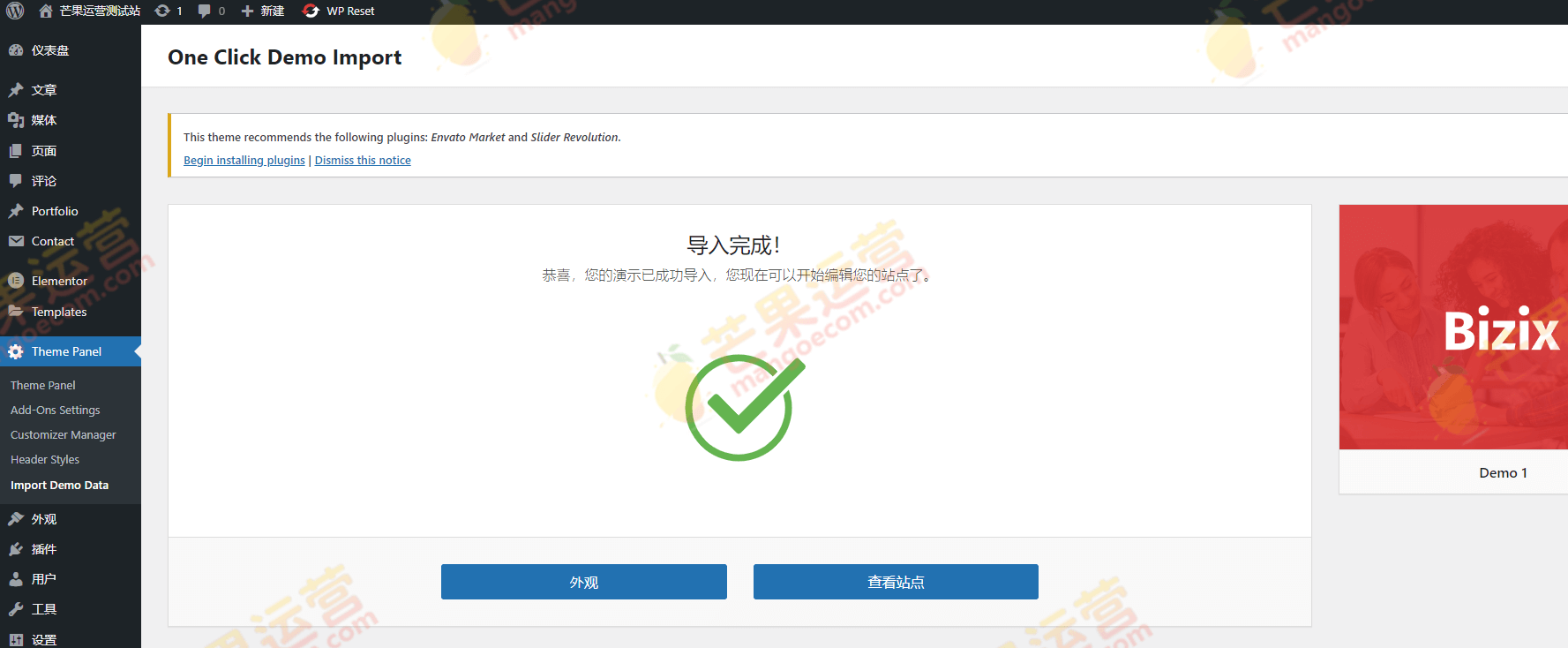Viewport: 1568px width, 648px height.
Task: Click the 评论 comment icon in sidebar
Action: (16, 181)
